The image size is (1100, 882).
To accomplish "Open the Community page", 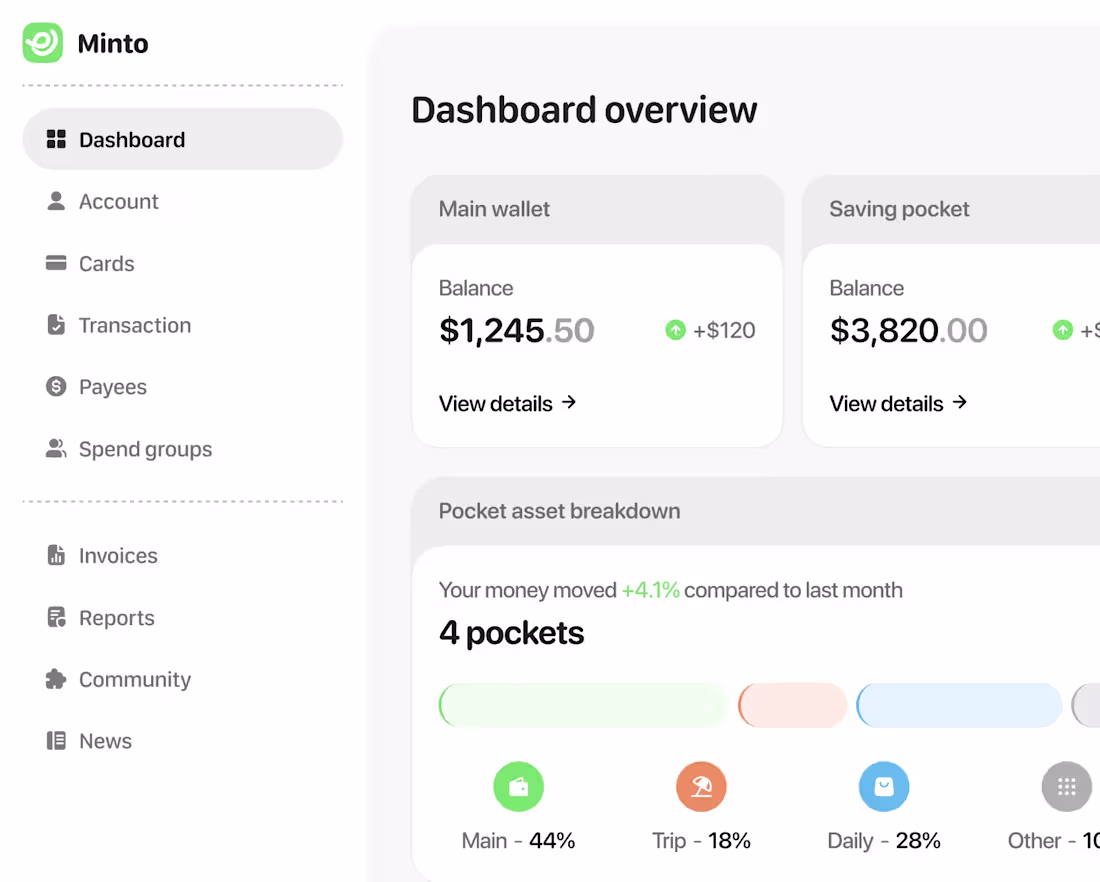I will pyautogui.click(x=182, y=679).
